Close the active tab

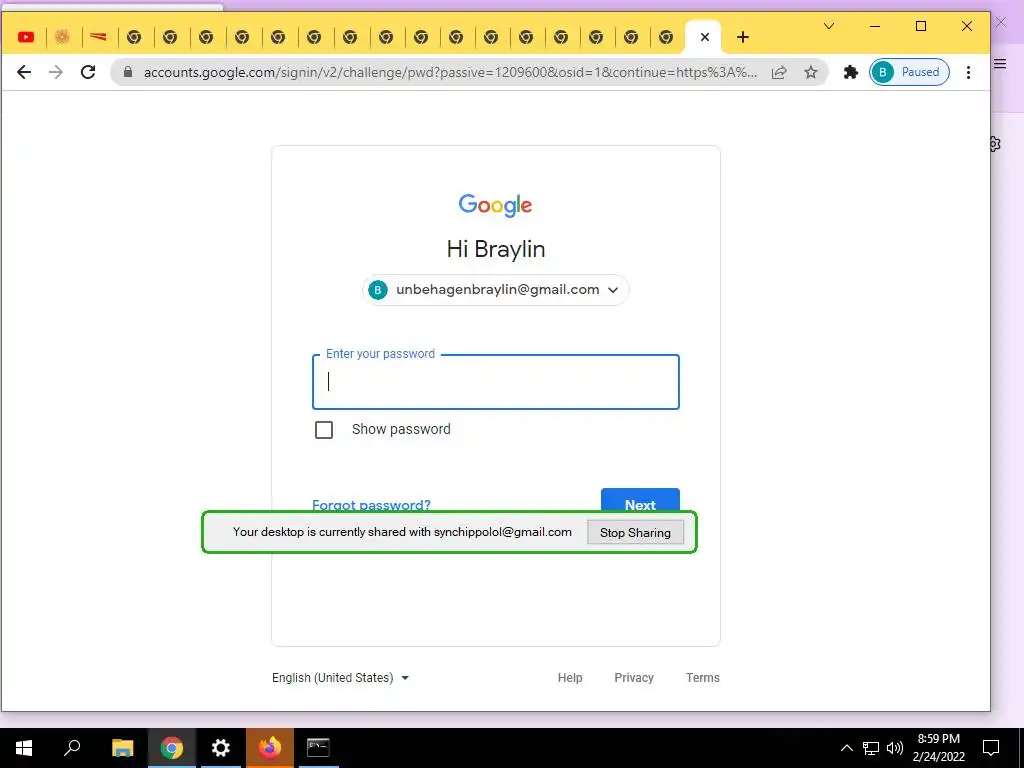coord(705,37)
